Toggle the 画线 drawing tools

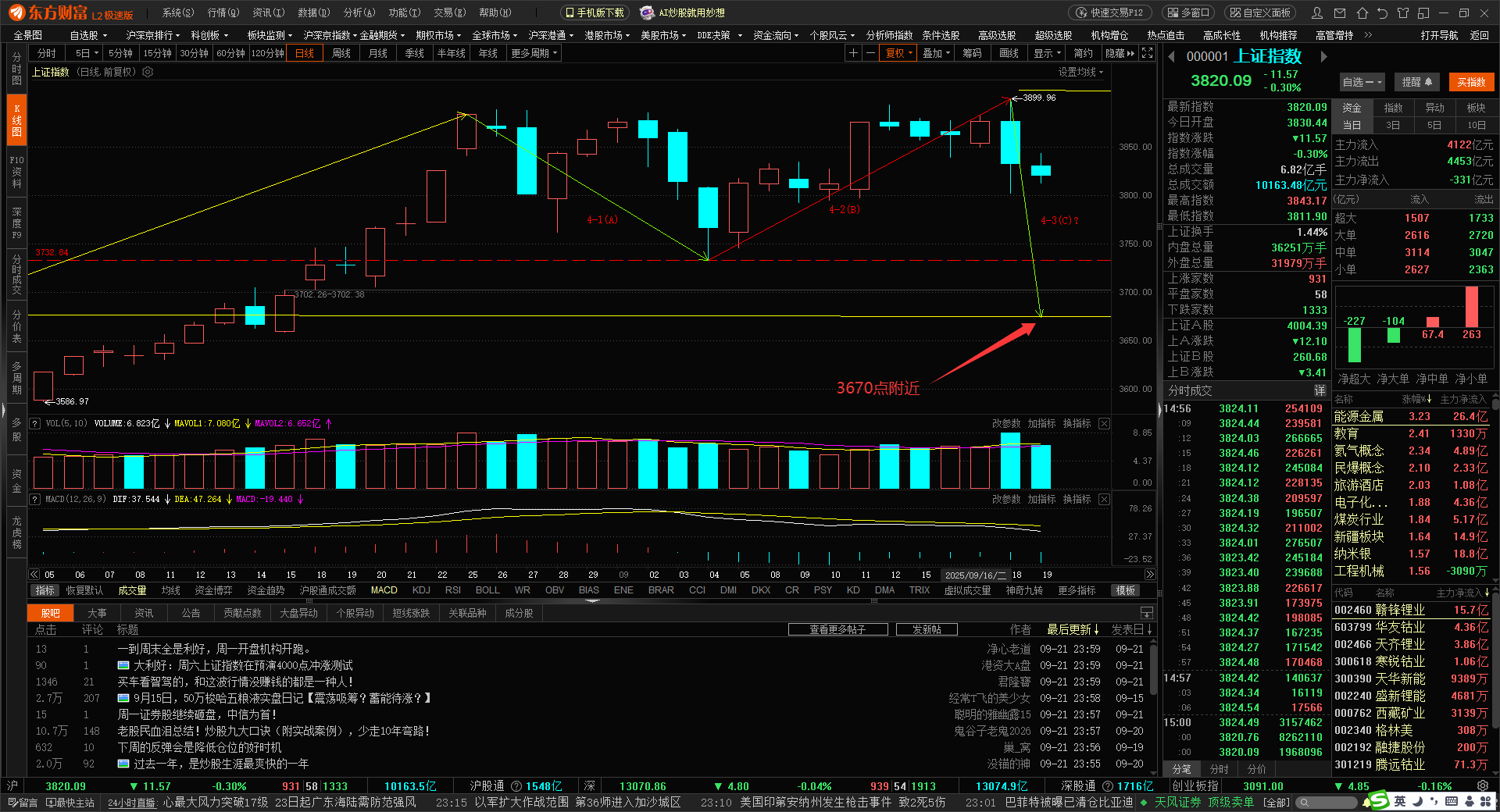1009,53
